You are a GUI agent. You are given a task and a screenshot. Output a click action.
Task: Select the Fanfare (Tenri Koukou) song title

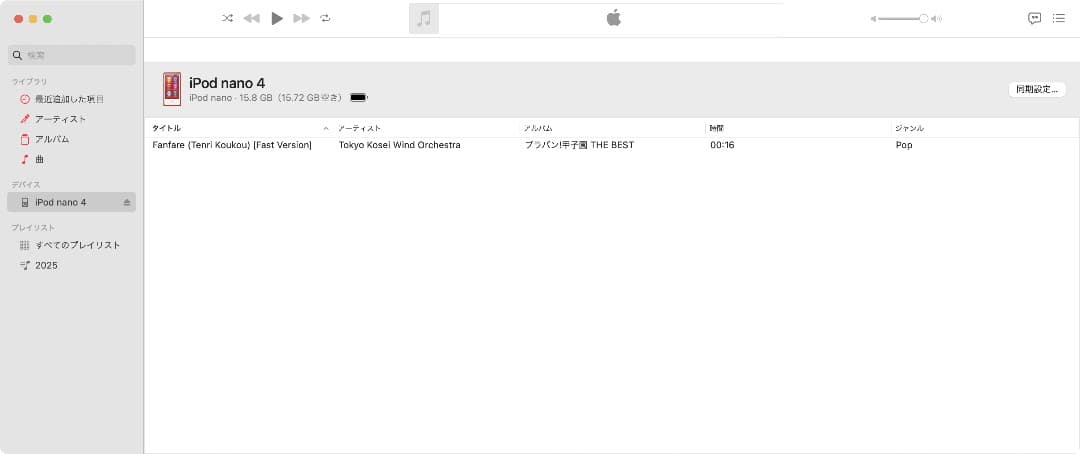tap(232, 145)
